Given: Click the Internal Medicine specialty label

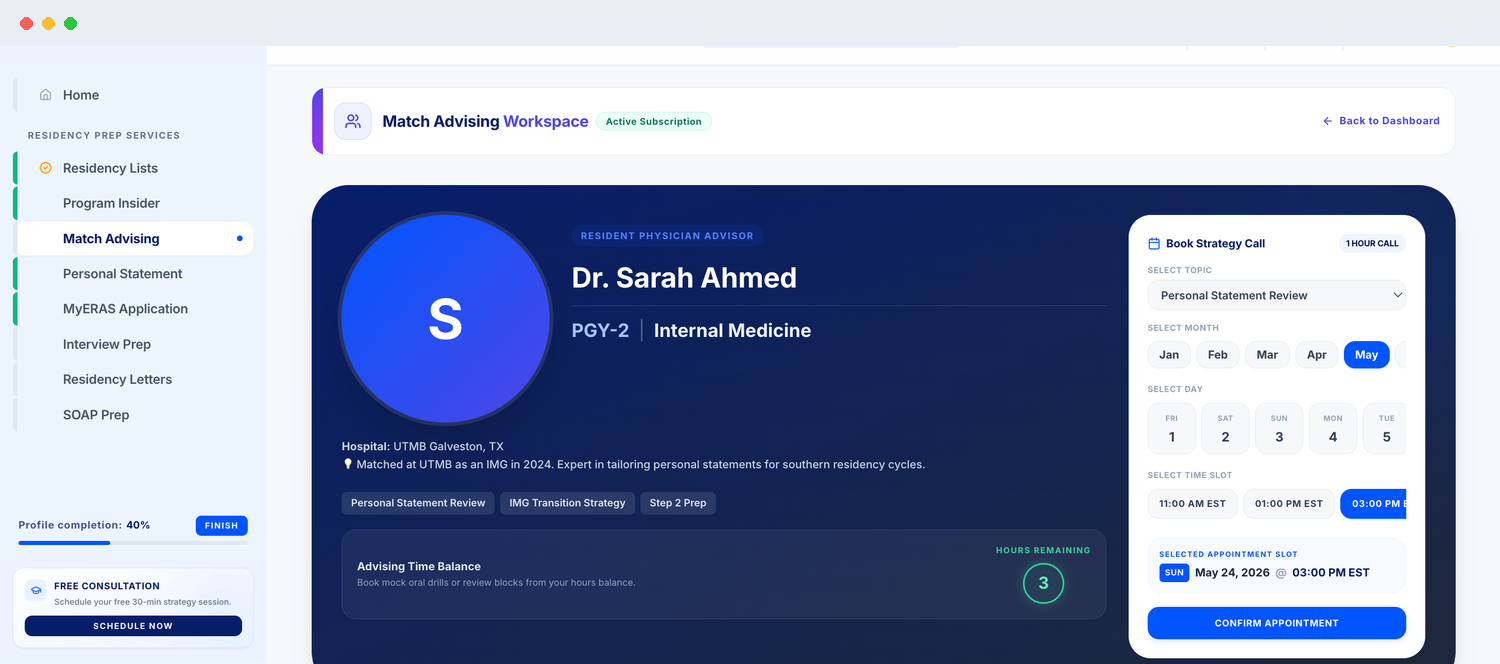Looking at the screenshot, I should pos(732,330).
